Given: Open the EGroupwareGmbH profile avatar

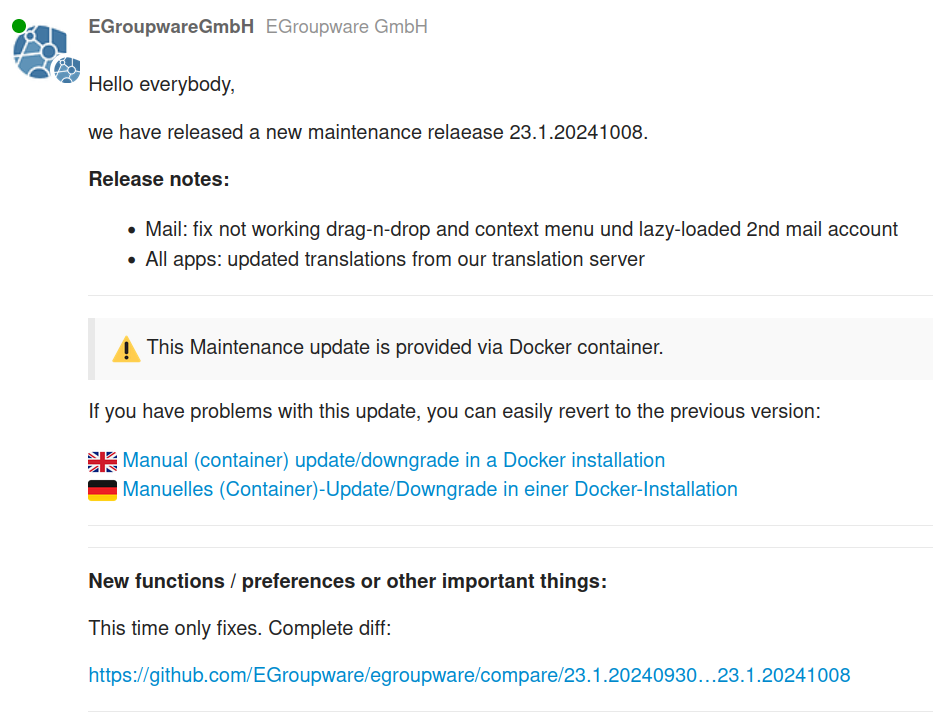Looking at the screenshot, I should pyautogui.click(x=40, y=51).
